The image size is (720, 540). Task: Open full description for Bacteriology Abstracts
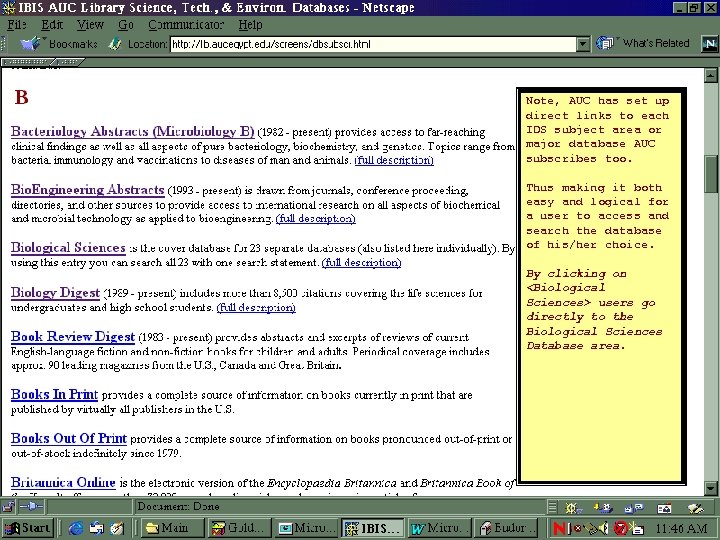[394, 160]
